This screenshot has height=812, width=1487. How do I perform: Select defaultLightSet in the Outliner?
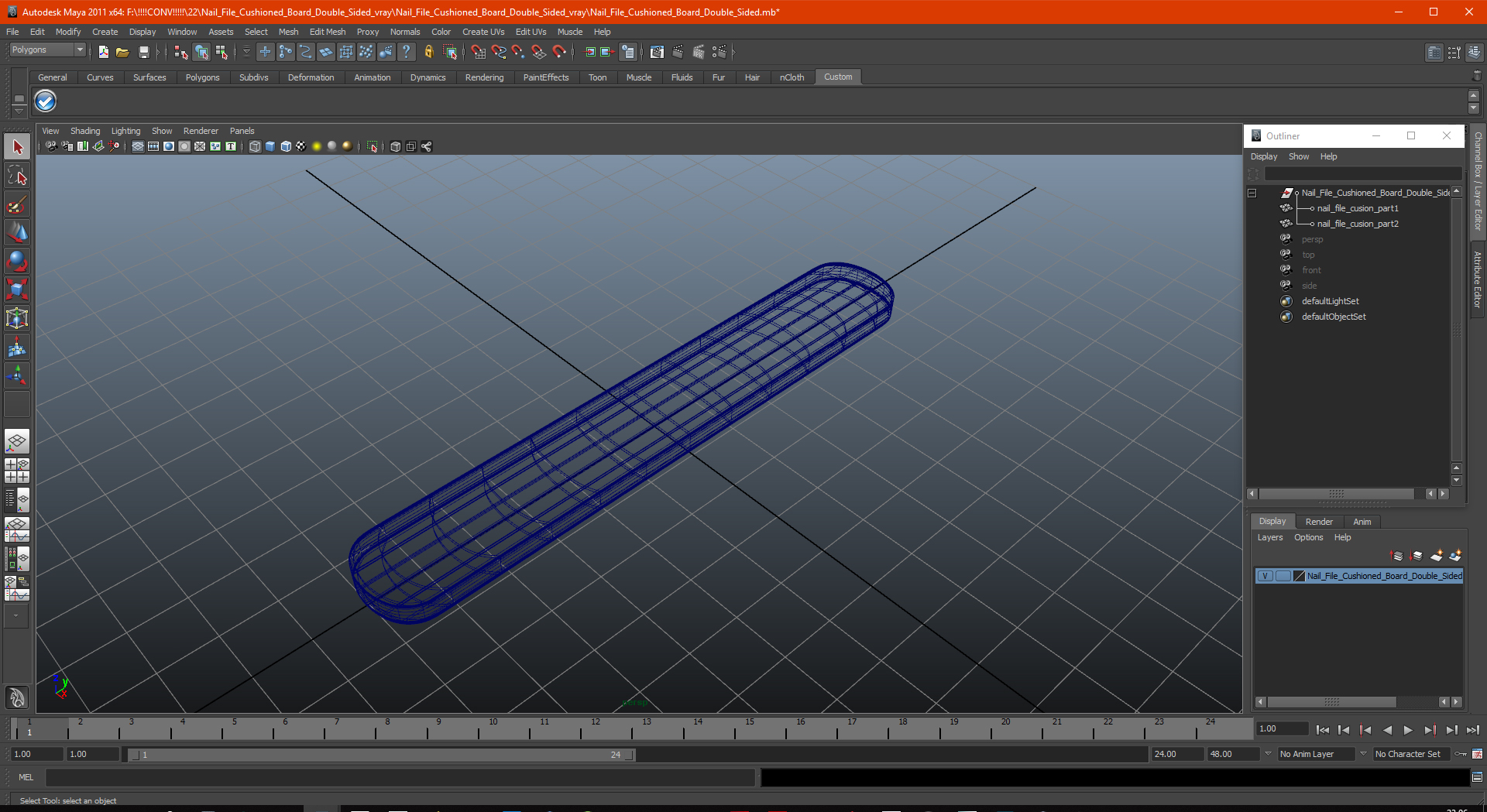pyautogui.click(x=1330, y=301)
